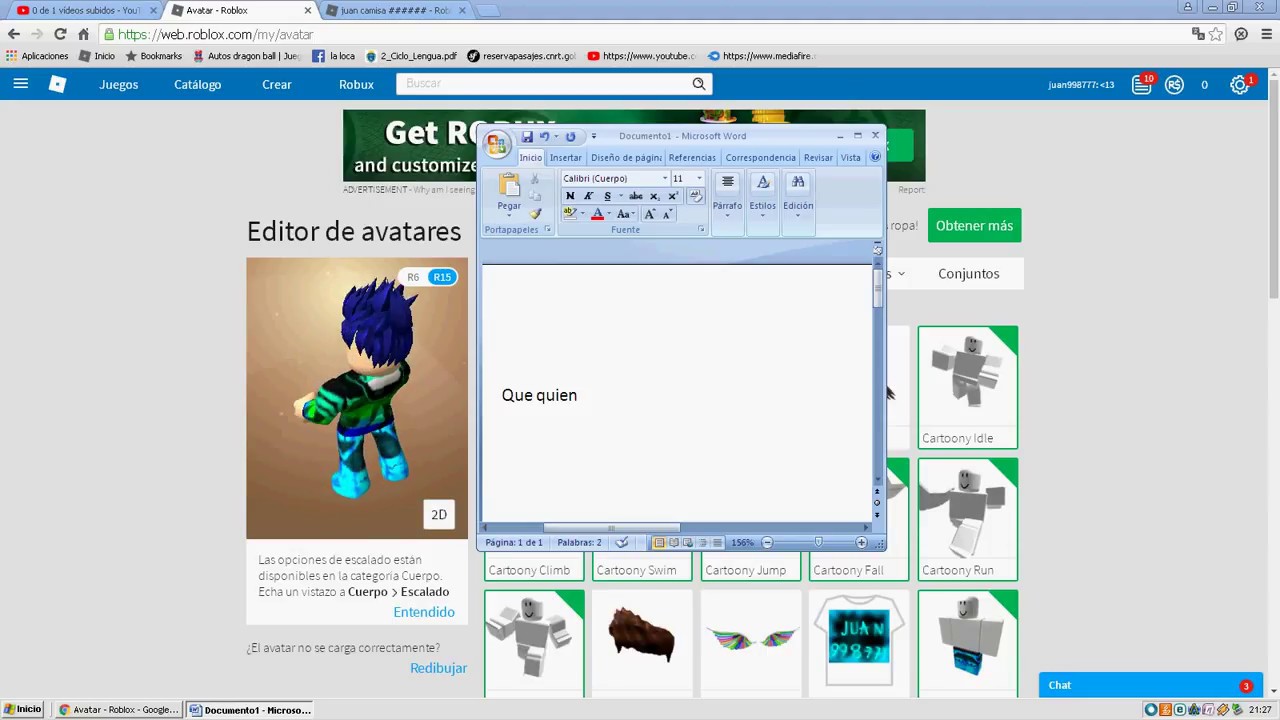Copy selection with copy icon
This screenshot has height=720, width=1280.
[x=535, y=196]
